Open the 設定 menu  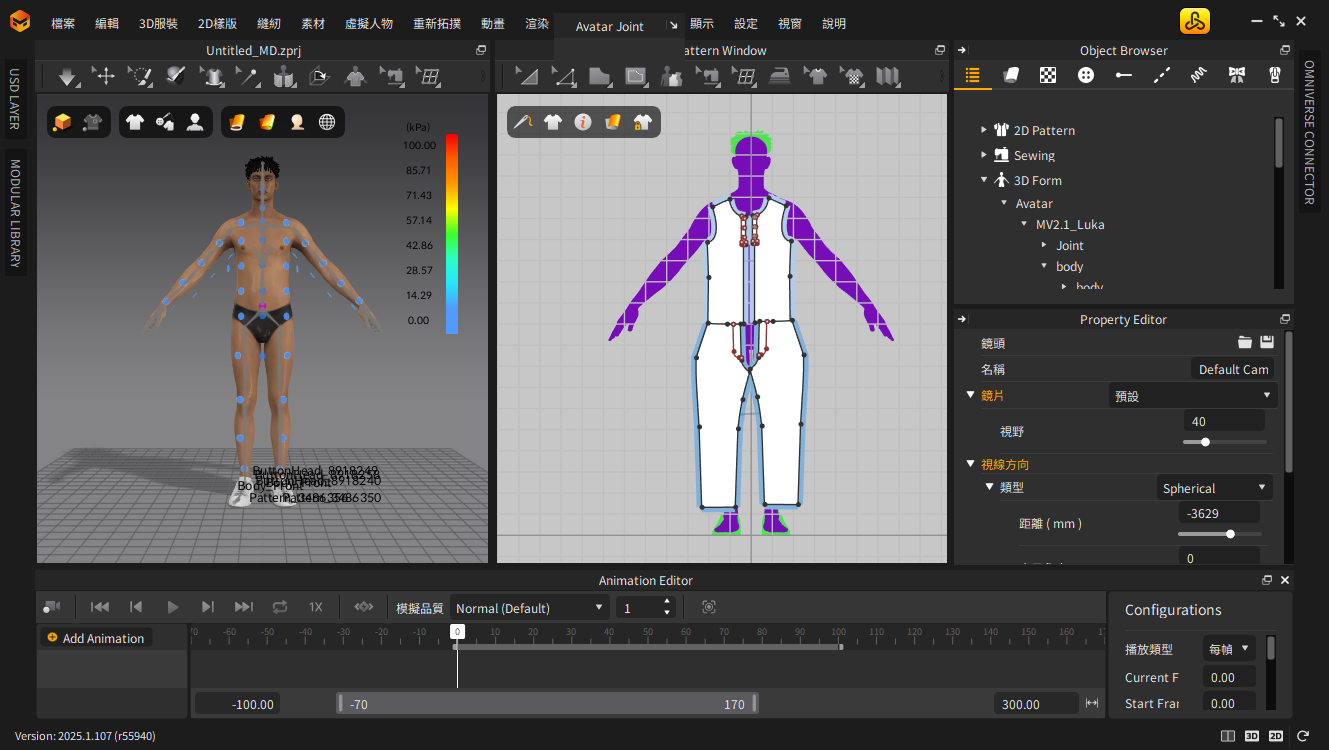[x=746, y=23]
